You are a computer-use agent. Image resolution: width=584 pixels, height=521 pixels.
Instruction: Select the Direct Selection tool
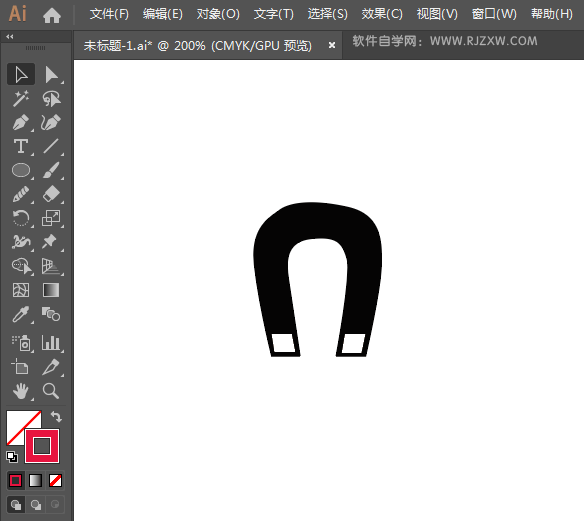point(51,74)
